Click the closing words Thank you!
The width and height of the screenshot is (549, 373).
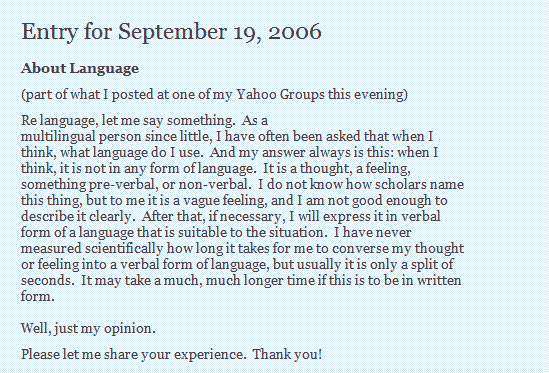tap(287, 354)
